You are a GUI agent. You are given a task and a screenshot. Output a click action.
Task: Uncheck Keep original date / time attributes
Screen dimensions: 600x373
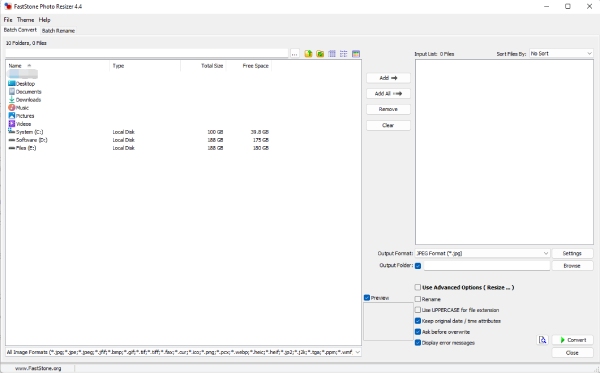(418, 321)
